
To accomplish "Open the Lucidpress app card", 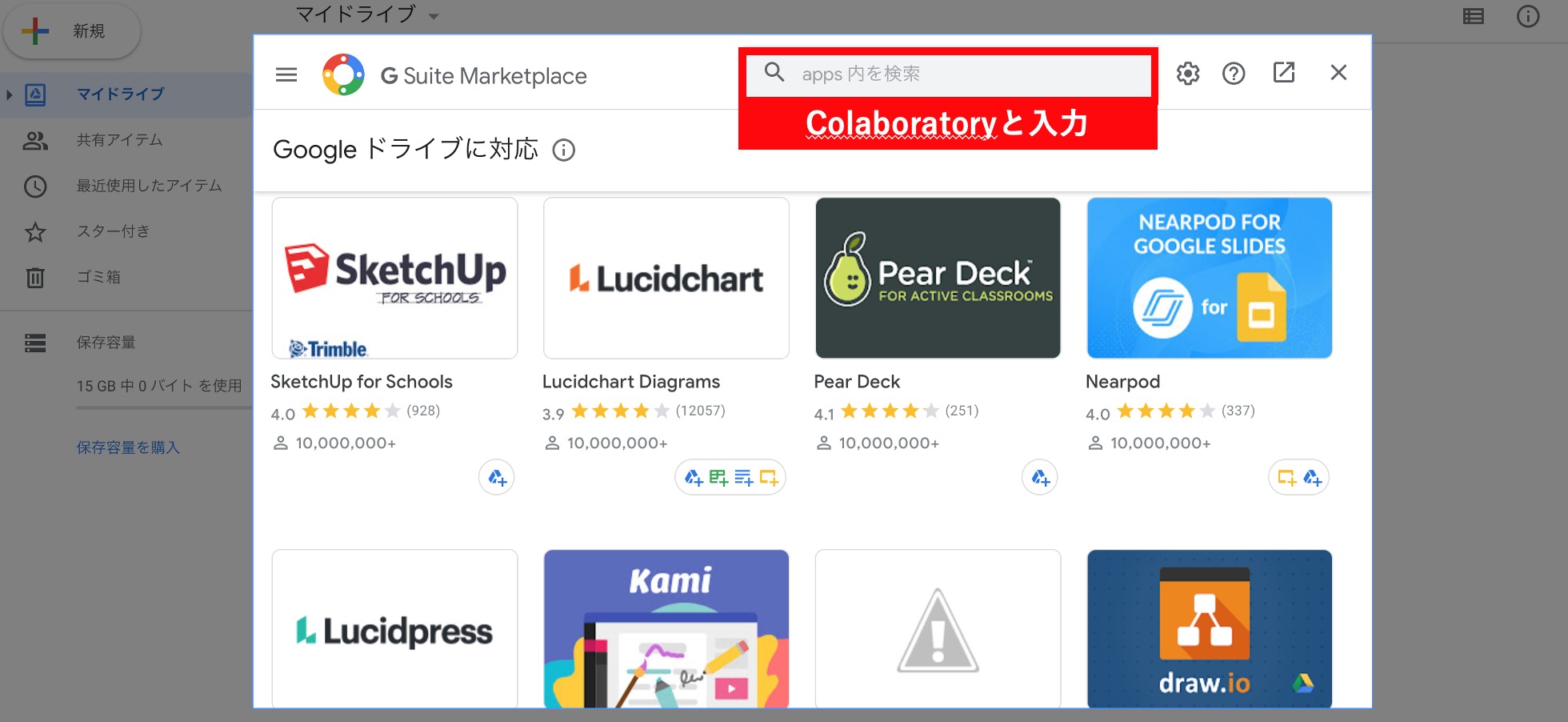I will [394, 628].
